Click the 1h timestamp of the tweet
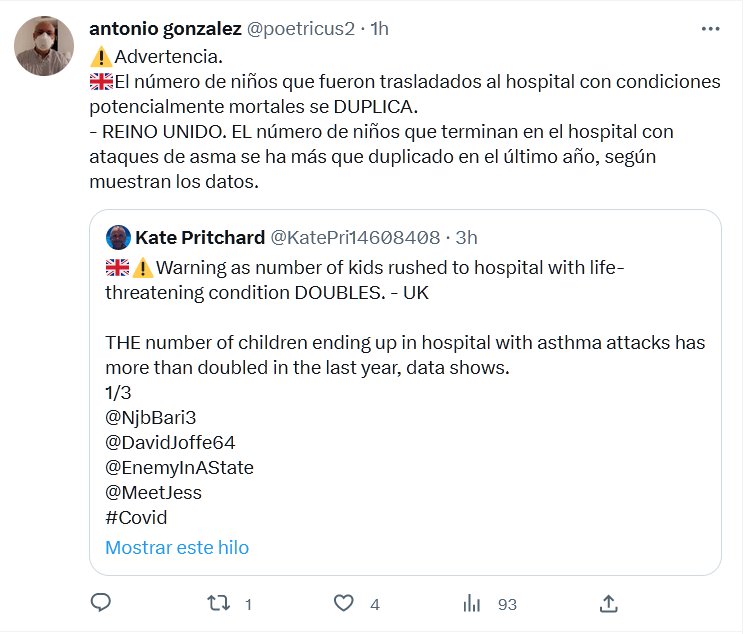This screenshot has height=634, width=750. 379,29
